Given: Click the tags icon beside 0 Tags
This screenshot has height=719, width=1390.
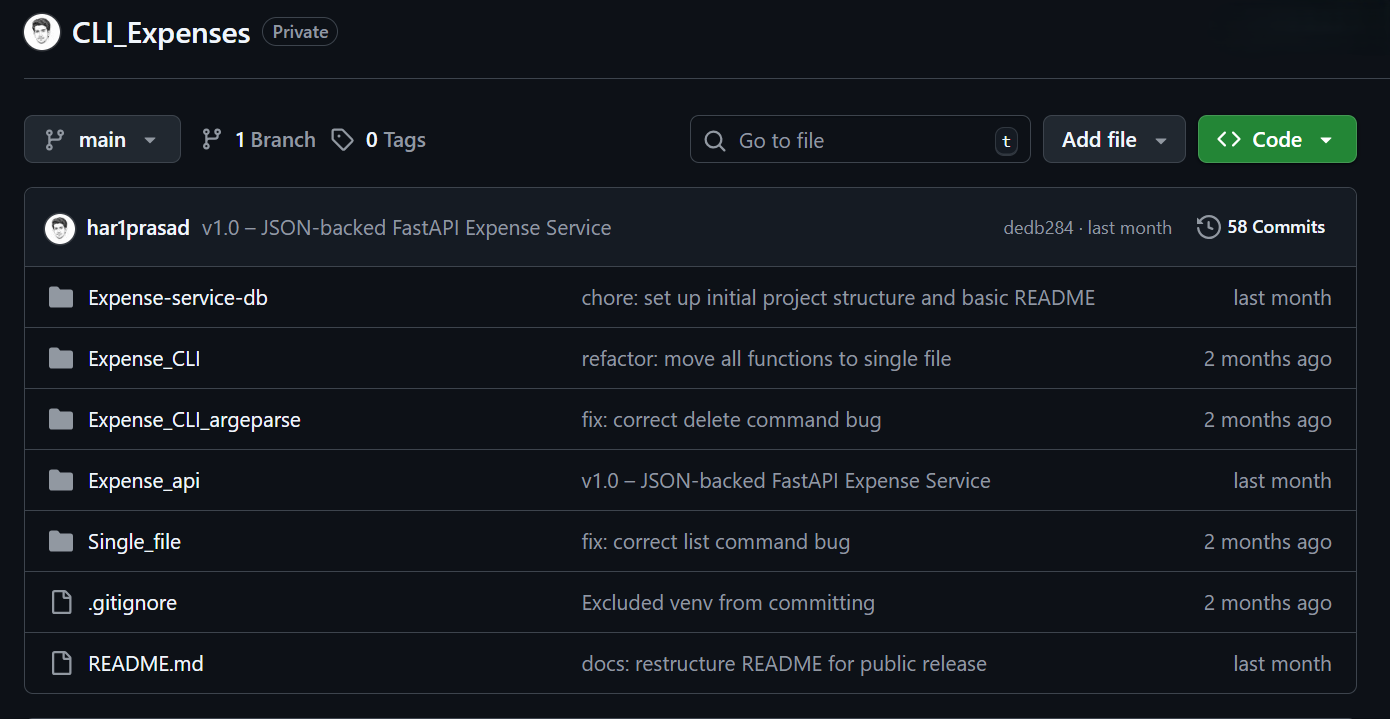Looking at the screenshot, I should 343,139.
